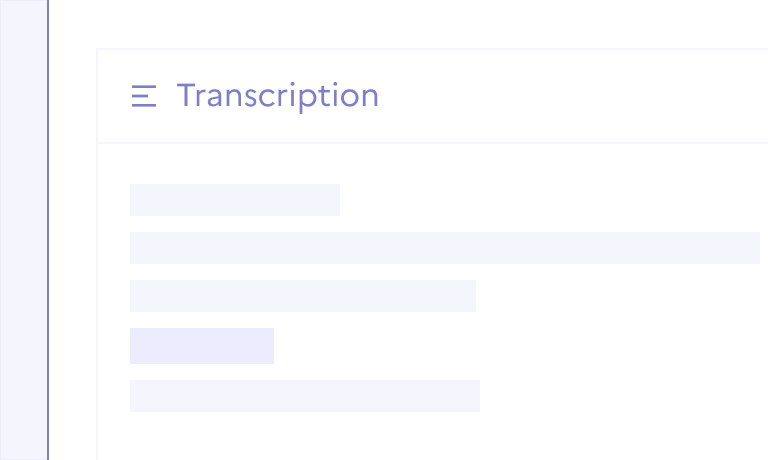This screenshot has height=460, width=768.
Task: Click the highlighted darker transcript line
Action: click(202, 346)
